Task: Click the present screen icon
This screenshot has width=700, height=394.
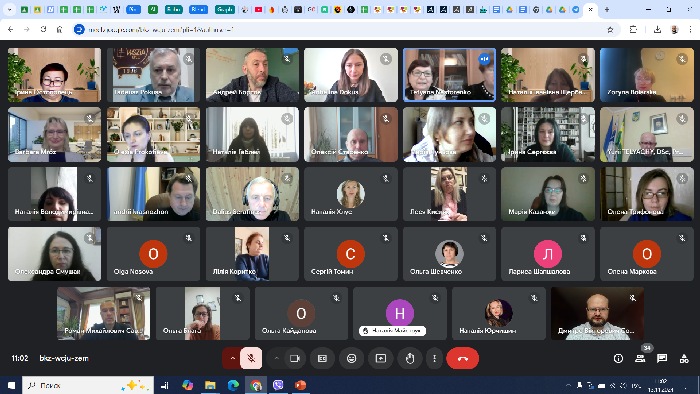Action: click(381, 358)
